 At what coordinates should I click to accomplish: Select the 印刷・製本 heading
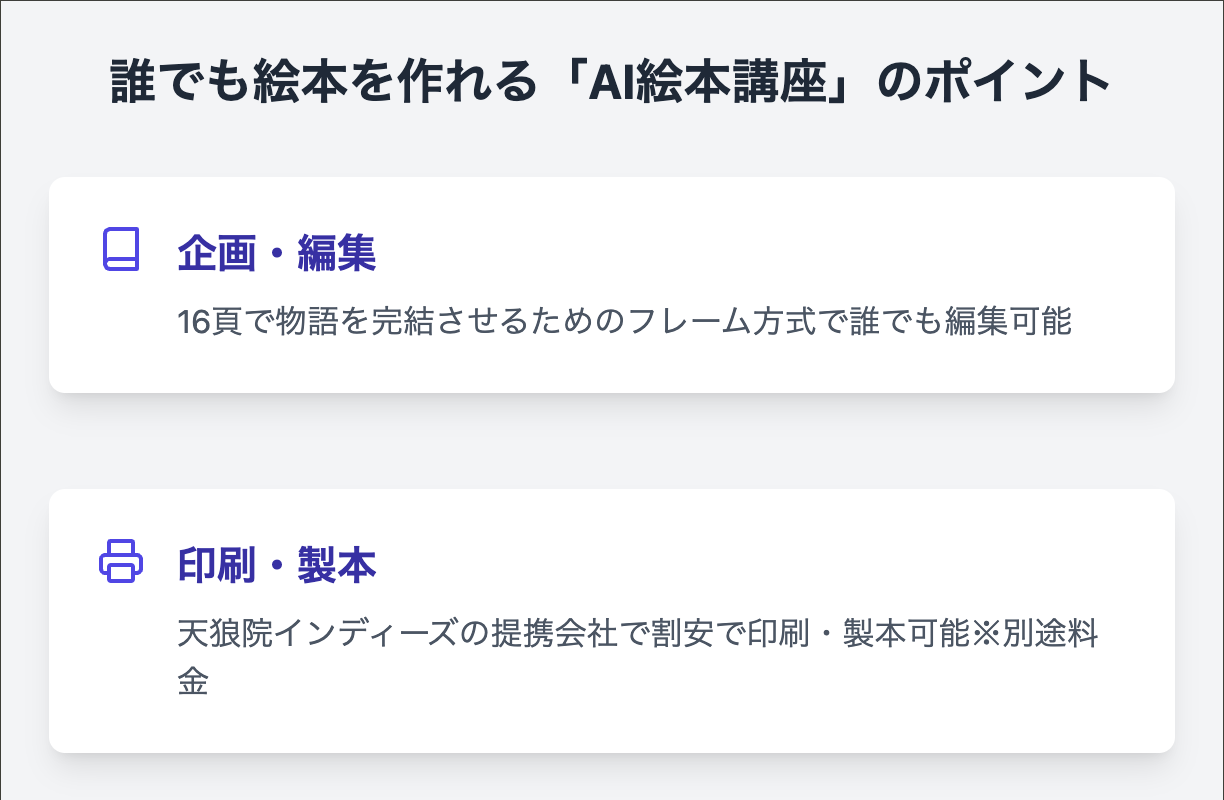277,566
